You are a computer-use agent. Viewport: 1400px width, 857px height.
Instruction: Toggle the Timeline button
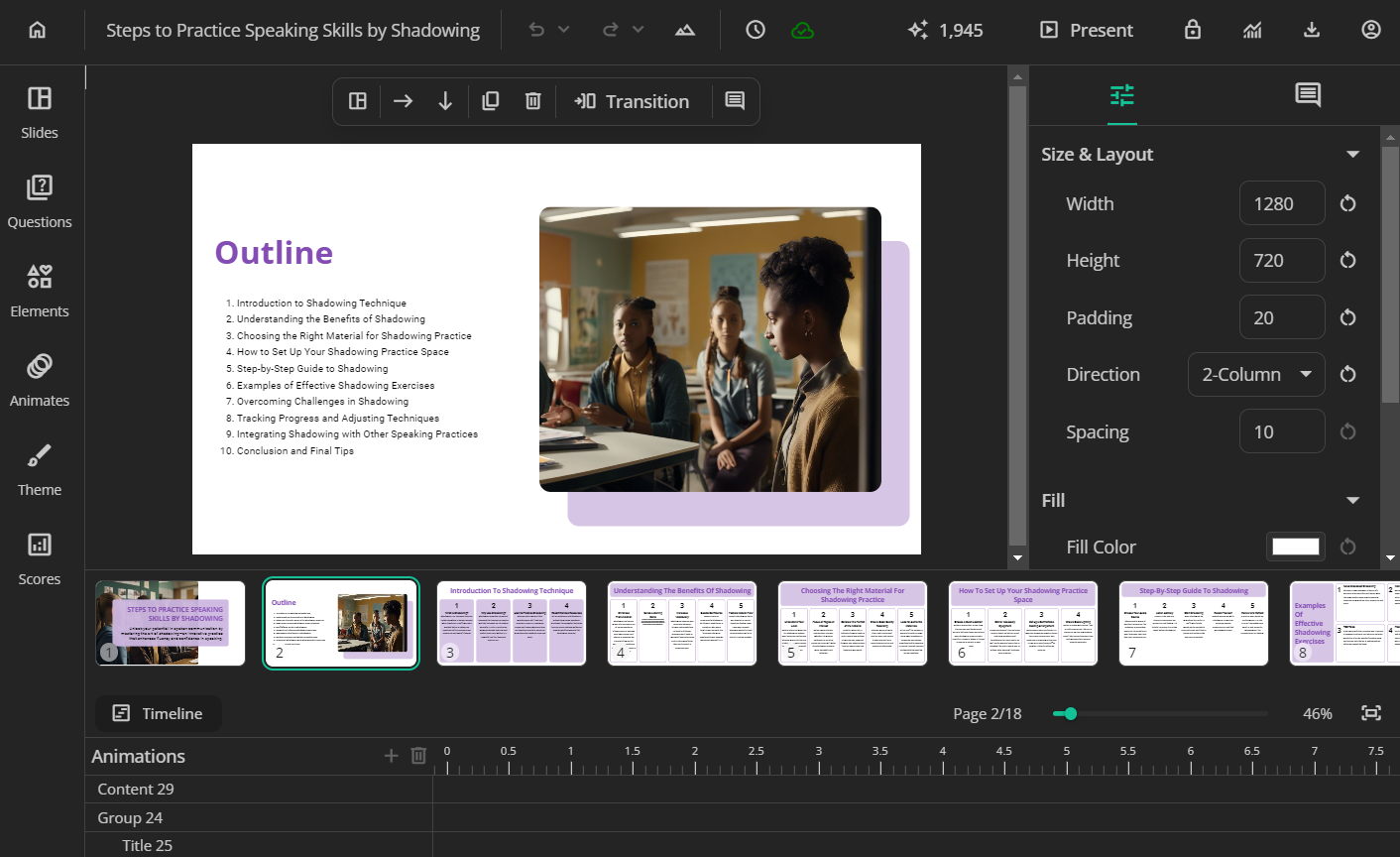159,713
